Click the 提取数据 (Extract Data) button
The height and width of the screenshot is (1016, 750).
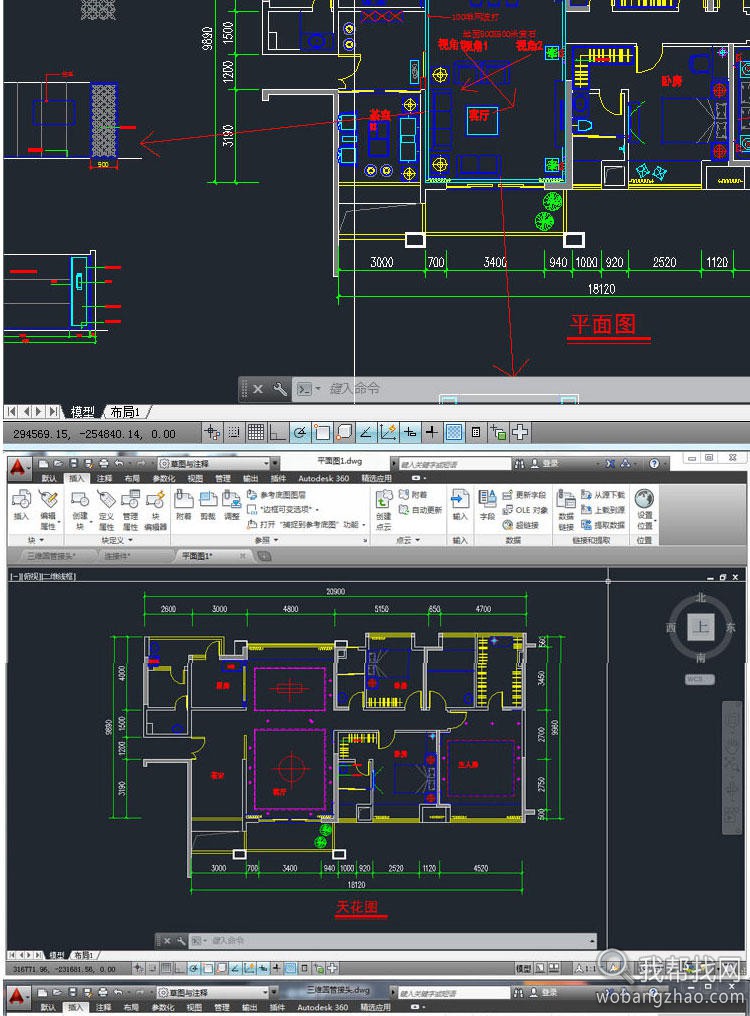pos(604,525)
